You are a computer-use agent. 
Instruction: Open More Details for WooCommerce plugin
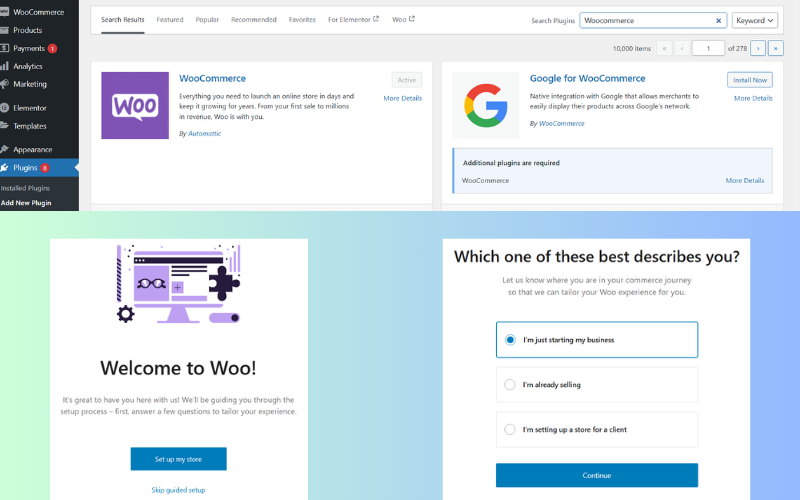pos(403,98)
